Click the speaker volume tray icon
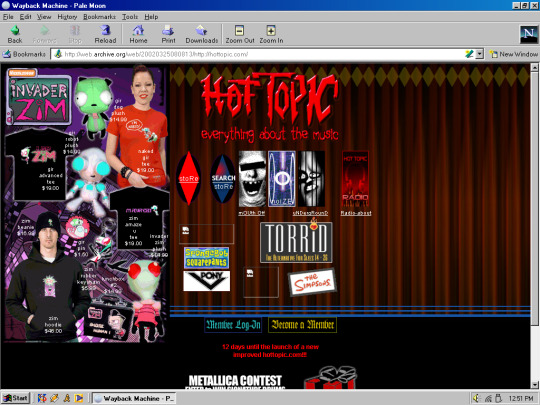540x405 pixels. tap(477, 398)
